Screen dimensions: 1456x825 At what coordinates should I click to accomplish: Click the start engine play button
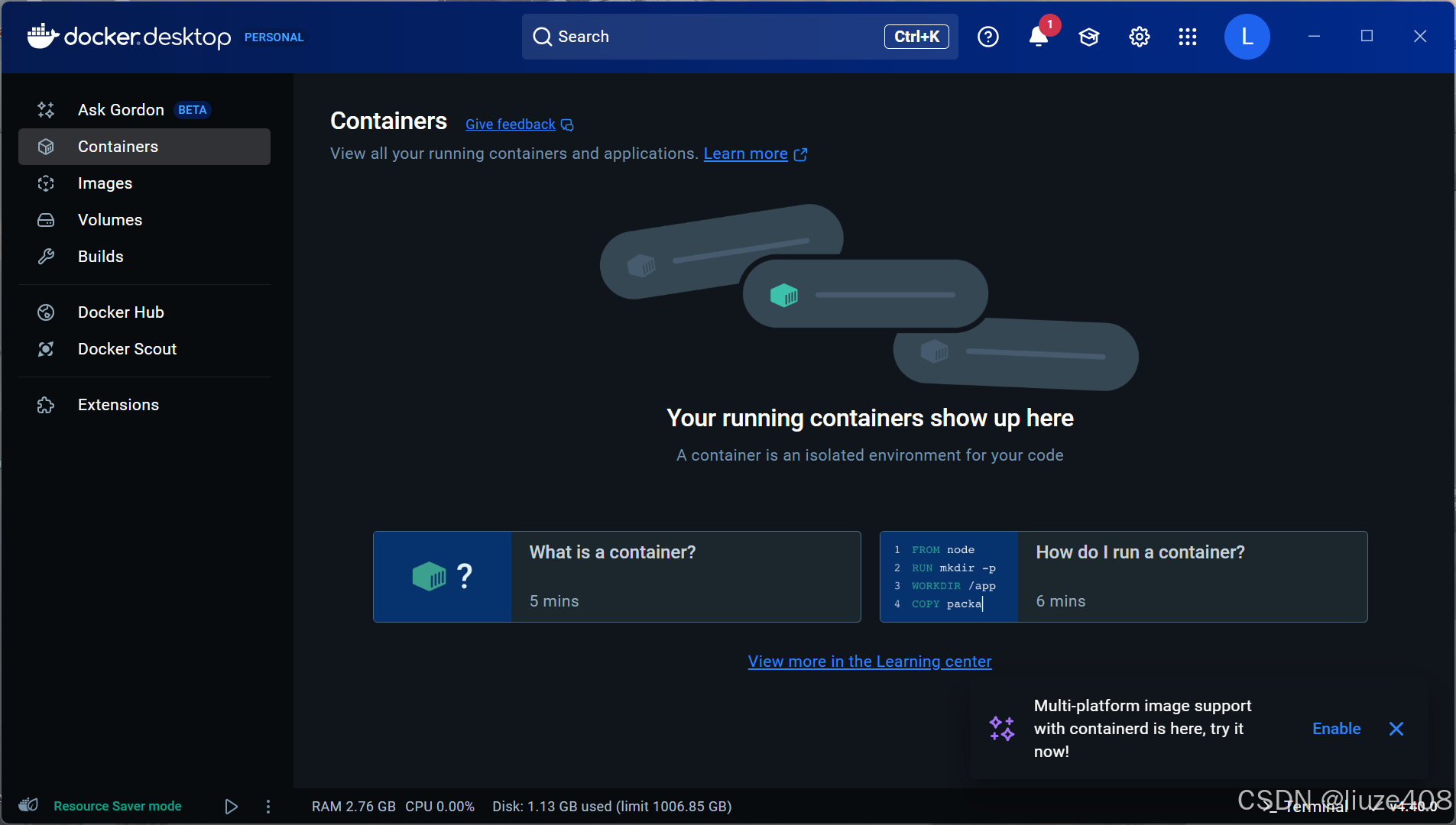tap(231, 806)
